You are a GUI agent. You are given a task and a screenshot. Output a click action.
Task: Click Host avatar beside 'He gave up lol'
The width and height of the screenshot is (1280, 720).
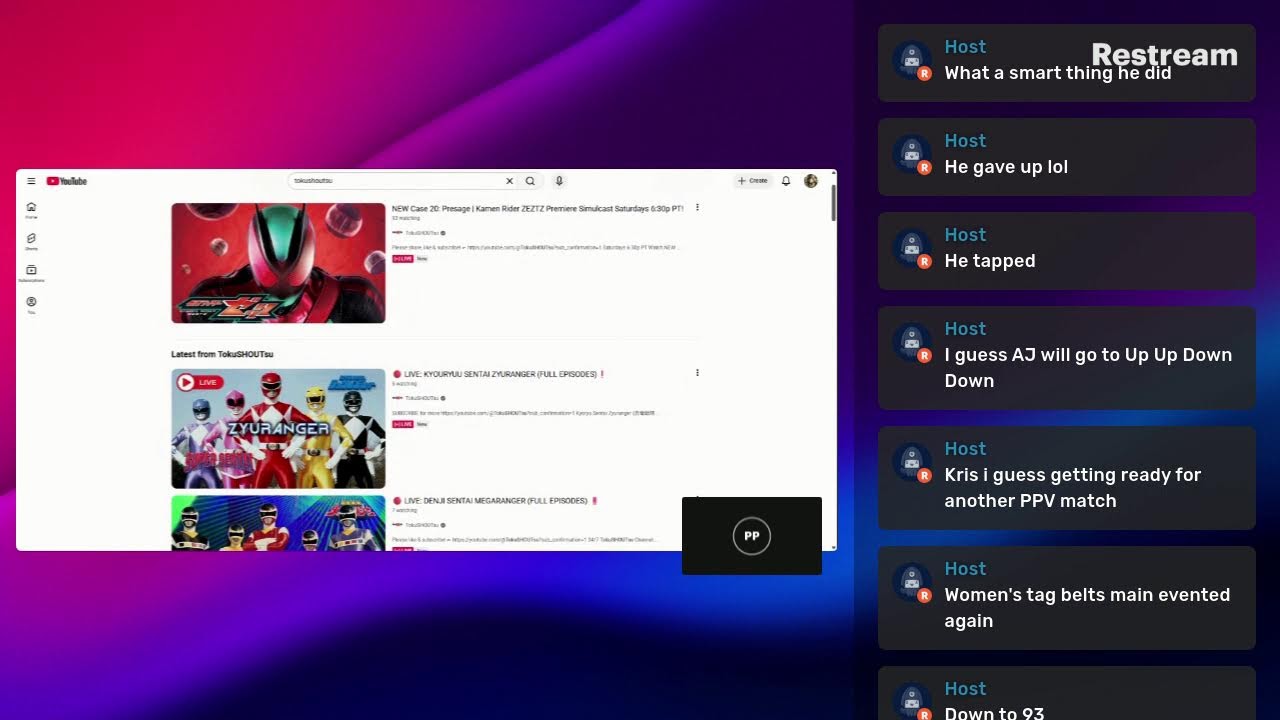point(912,155)
